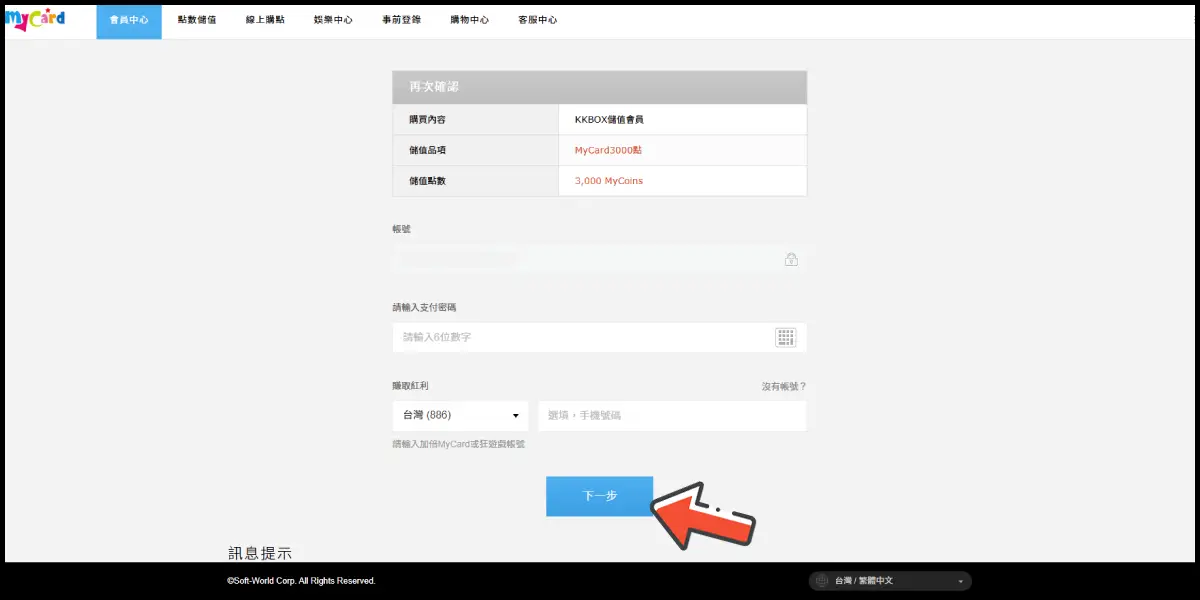Open the 會員中心 tab
This screenshot has width=1200, height=600.
click(x=129, y=20)
